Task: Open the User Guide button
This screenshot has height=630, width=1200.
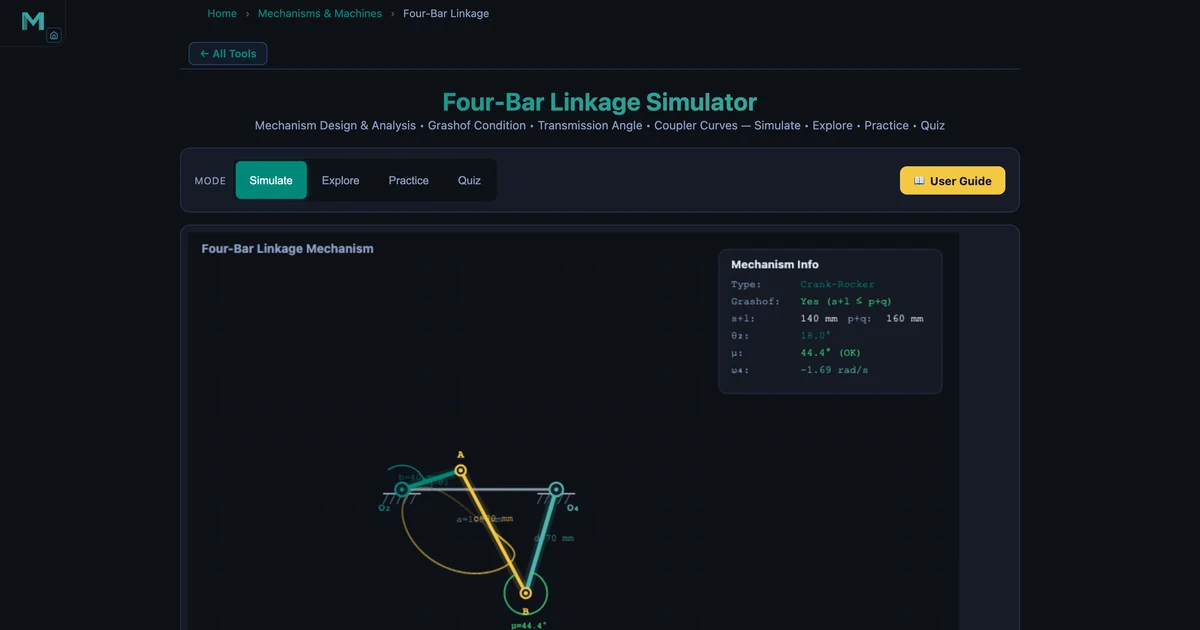Action: coord(952,181)
